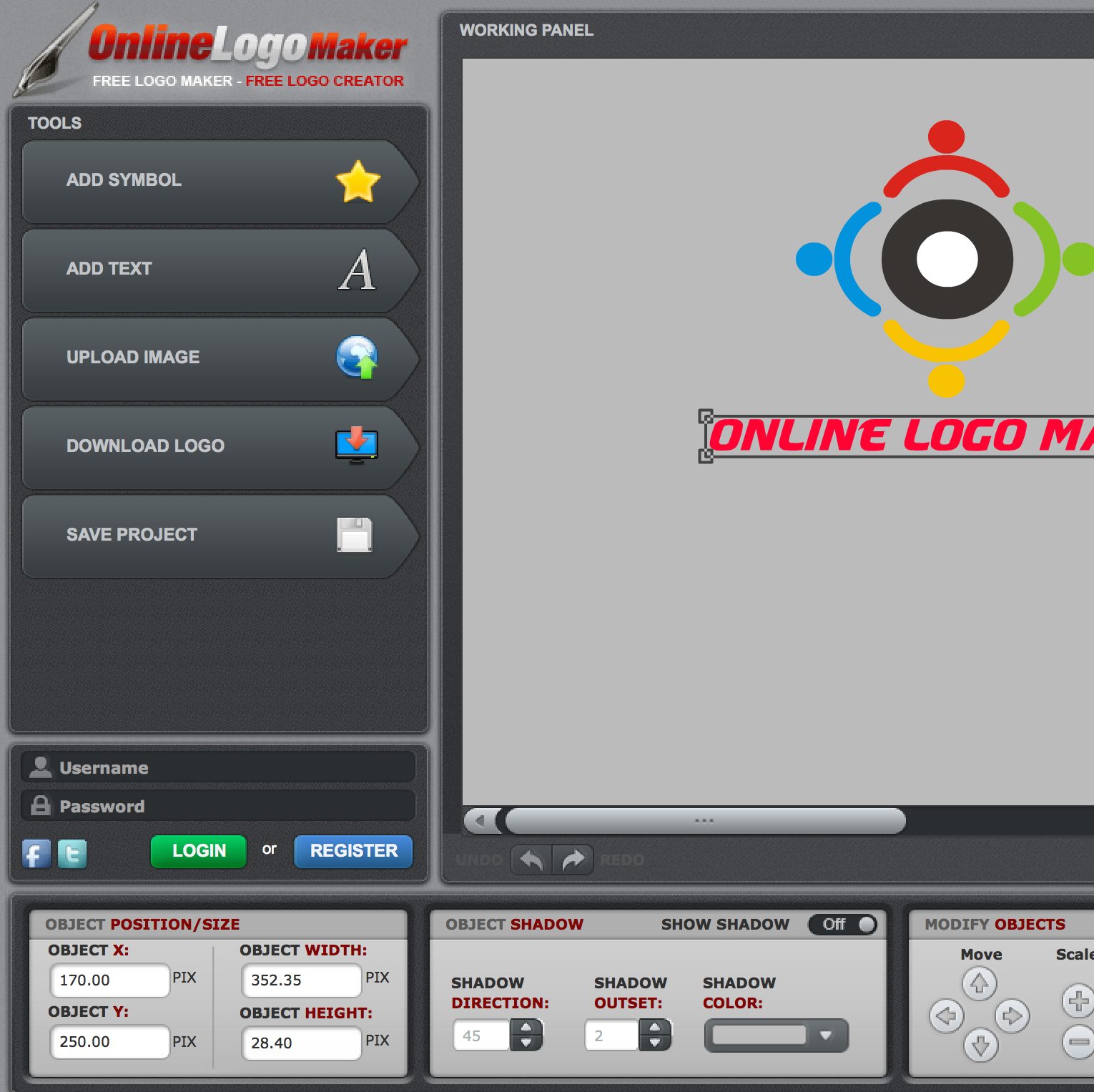Click the Object Width value field
This screenshot has height=1092, width=1094.
[x=301, y=980]
